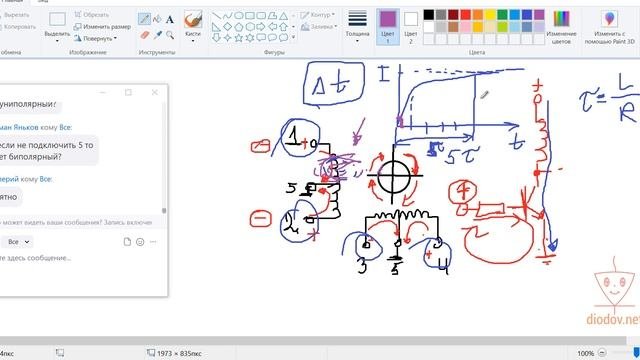This screenshot has height=360, width=640.
Task: Click chat message 'если не подключить 5 то'
Action: pyautogui.click(x=47, y=145)
